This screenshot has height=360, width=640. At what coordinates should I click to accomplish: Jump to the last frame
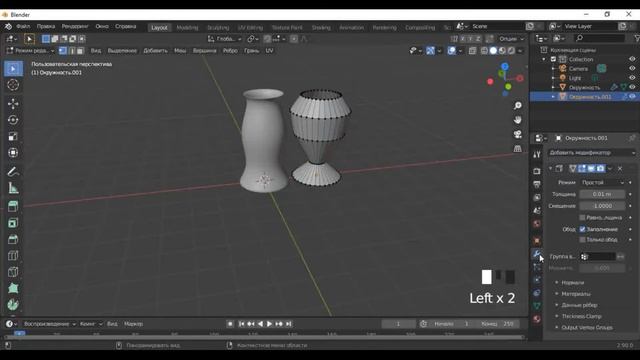pos(289,324)
